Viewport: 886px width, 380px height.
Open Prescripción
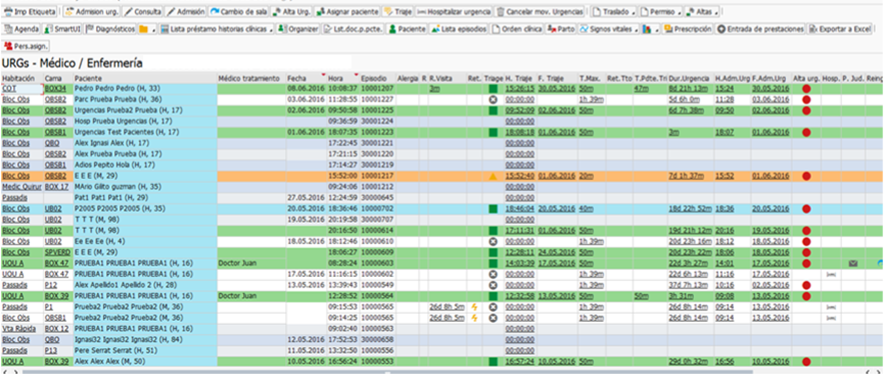pos(688,29)
